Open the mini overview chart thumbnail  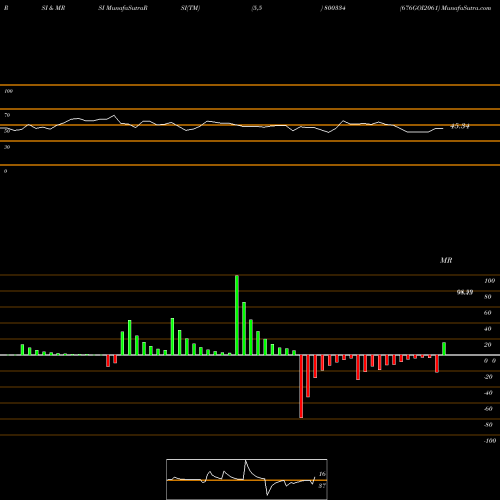point(247,479)
